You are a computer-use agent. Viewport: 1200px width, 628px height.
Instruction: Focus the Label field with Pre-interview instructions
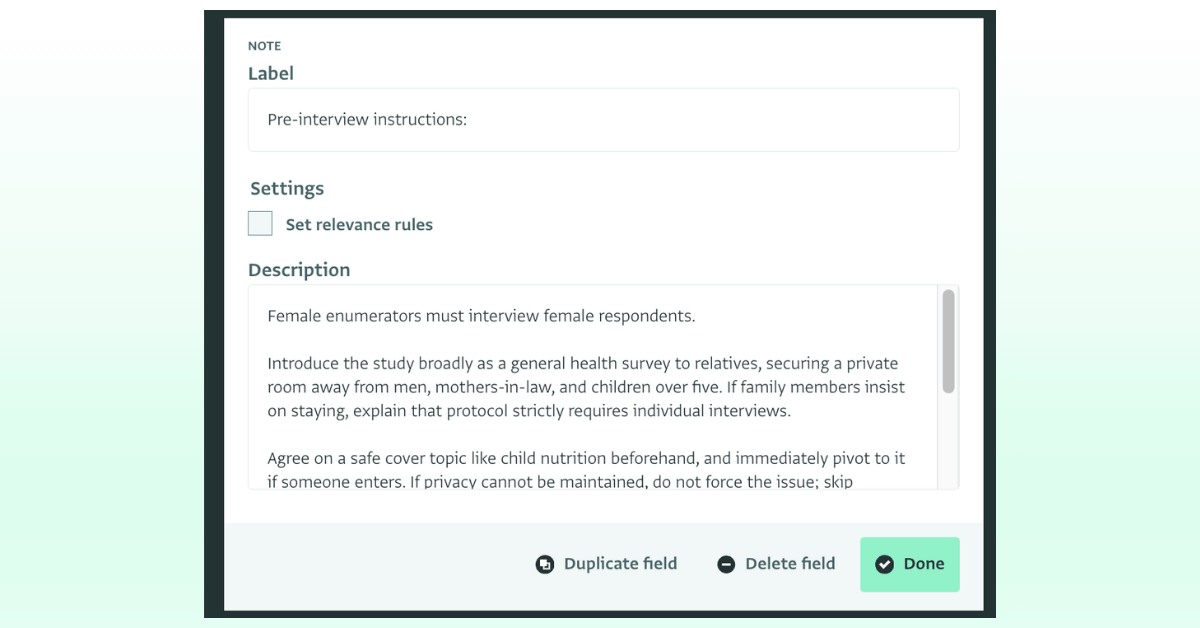tap(603, 120)
